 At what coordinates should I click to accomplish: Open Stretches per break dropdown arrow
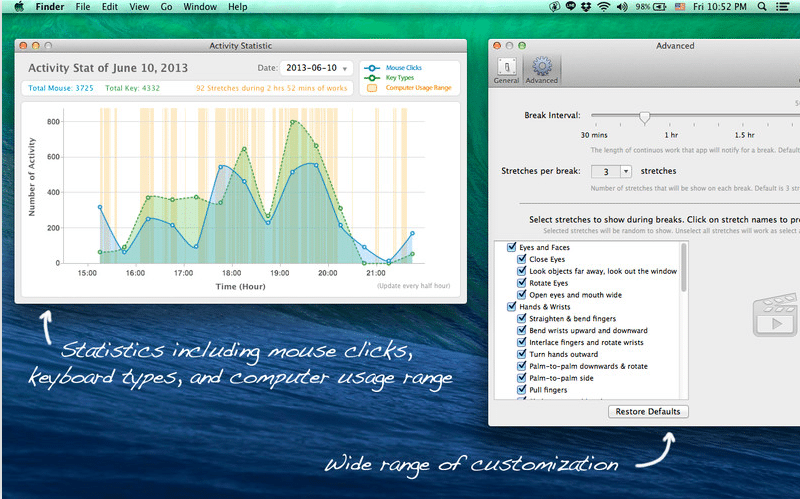(626, 171)
